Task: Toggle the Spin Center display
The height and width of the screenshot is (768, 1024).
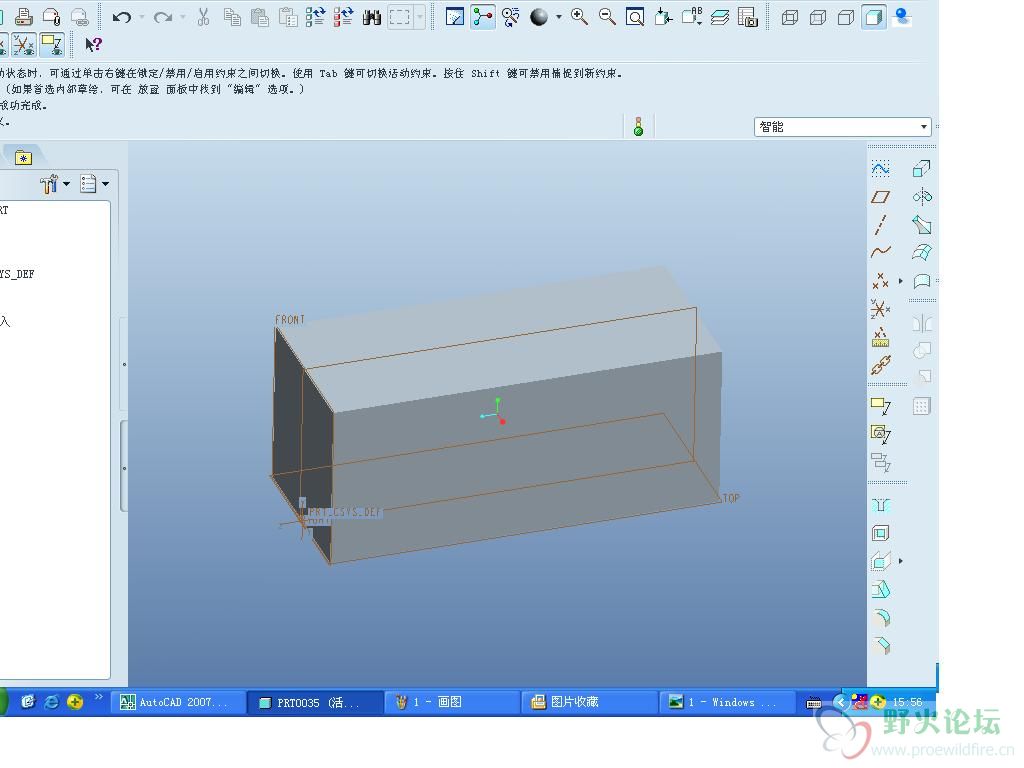Action: [483, 17]
